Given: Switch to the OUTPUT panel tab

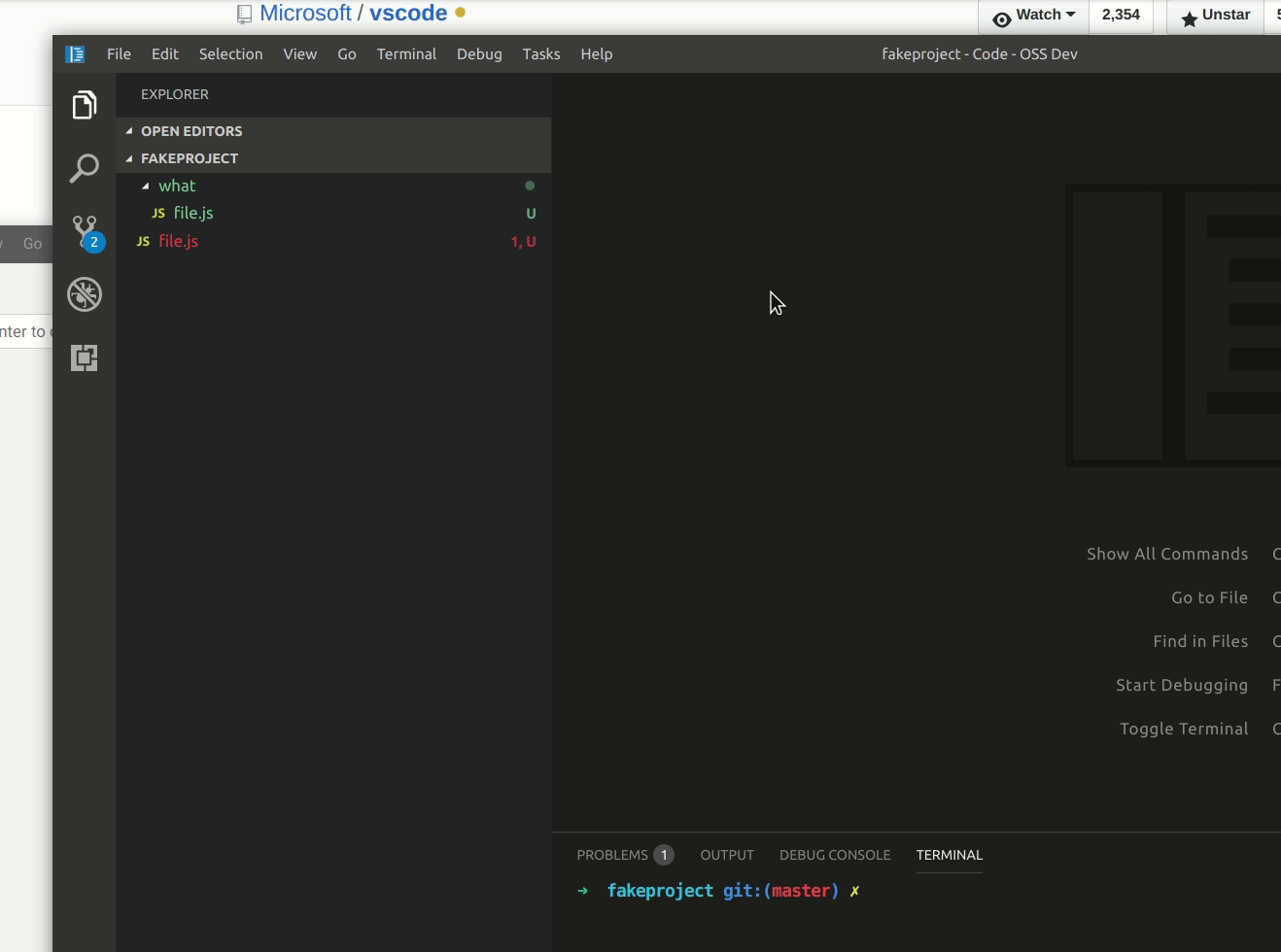Looking at the screenshot, I should coord(727,855).
